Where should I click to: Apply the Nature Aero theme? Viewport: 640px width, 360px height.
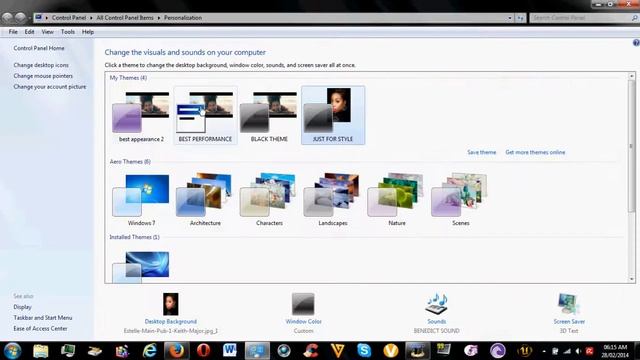pos(397,200)
